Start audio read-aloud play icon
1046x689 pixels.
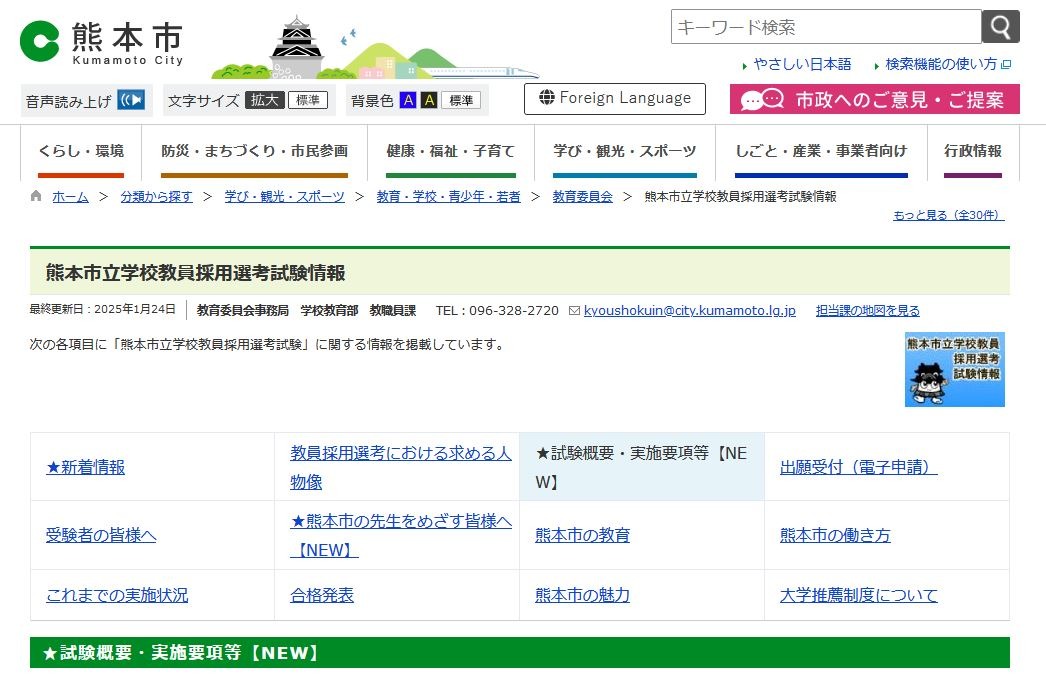point(131,100)
